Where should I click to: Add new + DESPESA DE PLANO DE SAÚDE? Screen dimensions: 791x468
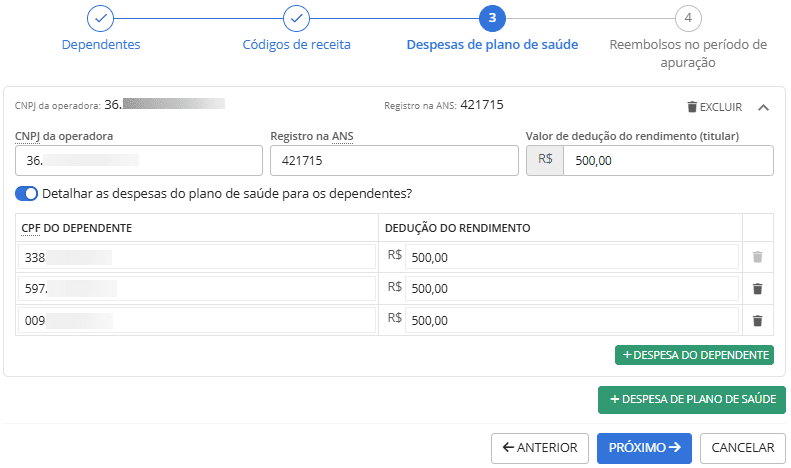[692, 399]
